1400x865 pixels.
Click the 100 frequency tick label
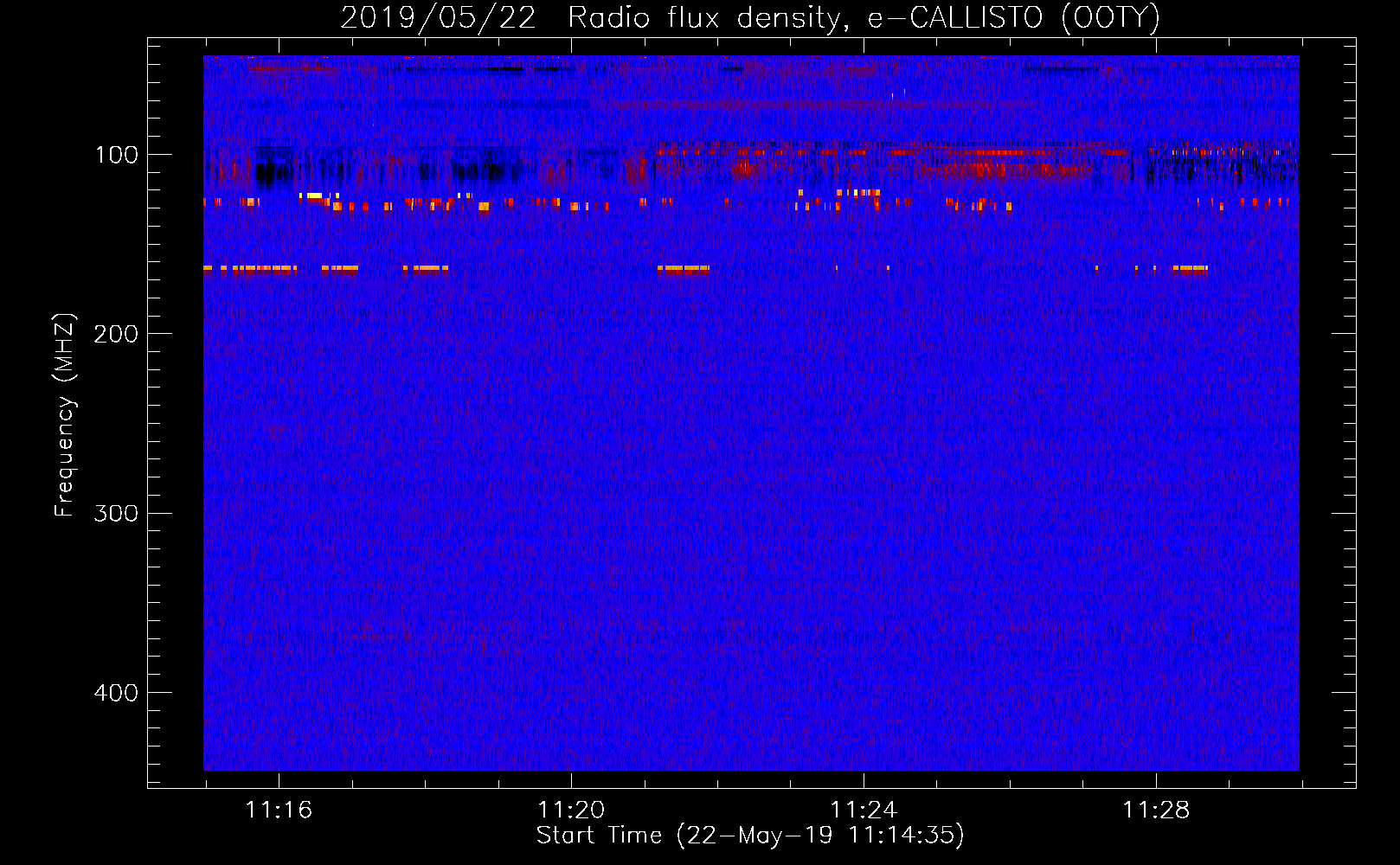pos(116,155)
